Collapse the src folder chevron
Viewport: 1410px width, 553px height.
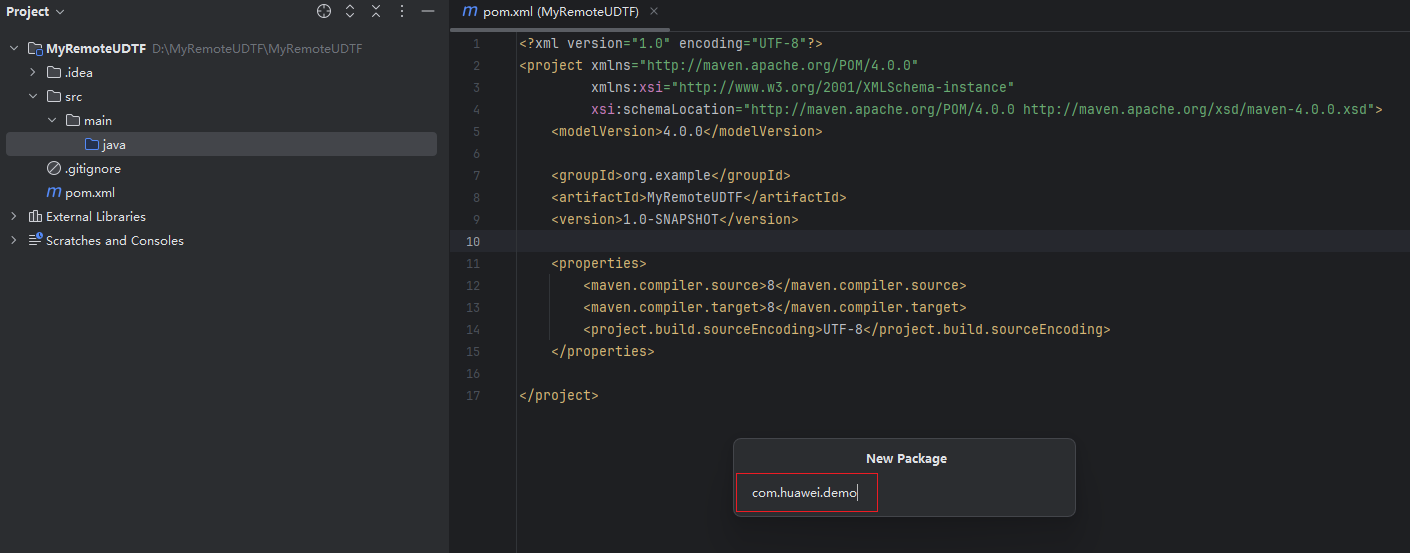33,96
